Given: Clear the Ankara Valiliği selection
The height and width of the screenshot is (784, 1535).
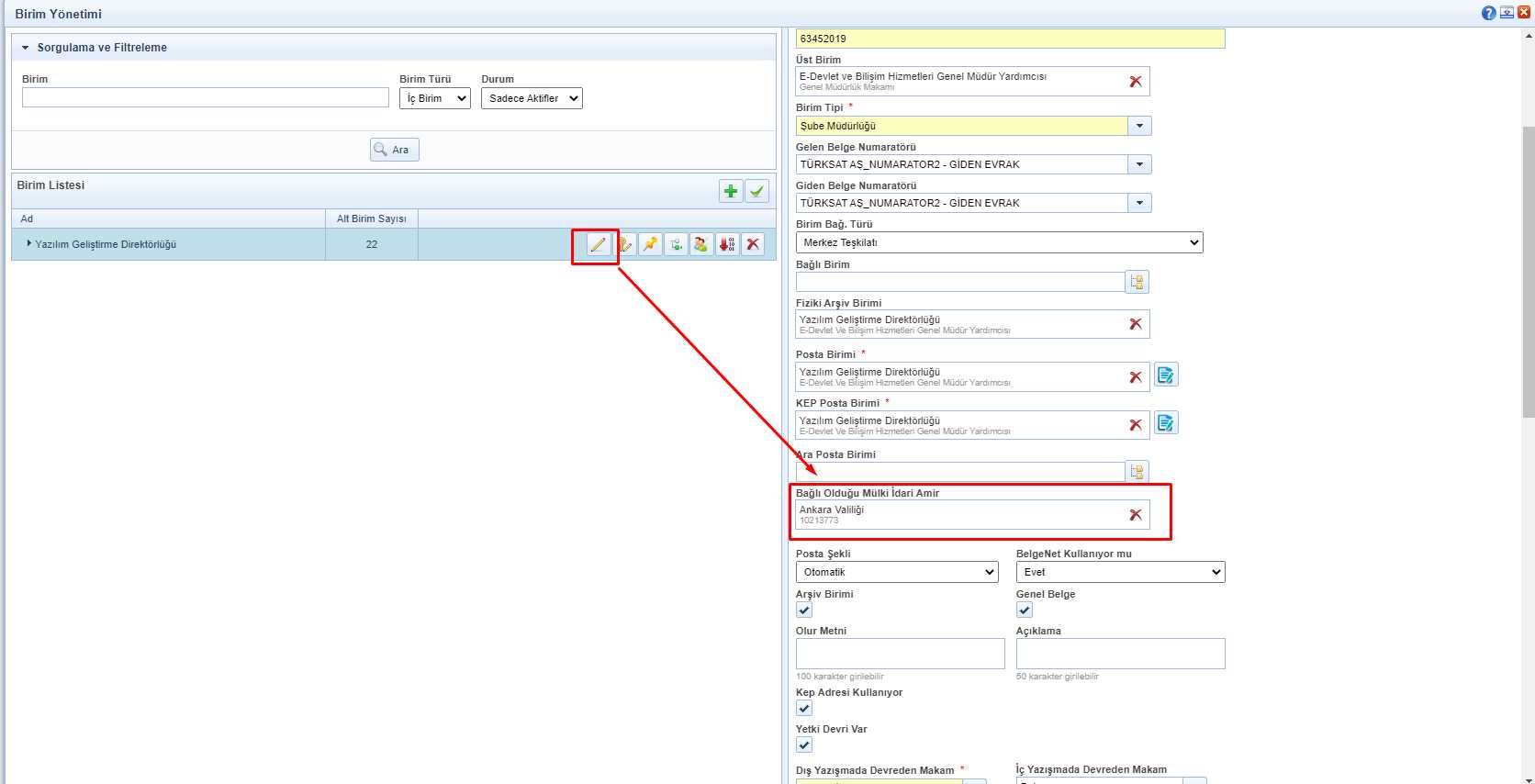Looking at the screenshot, I should tap(1136, 515).
